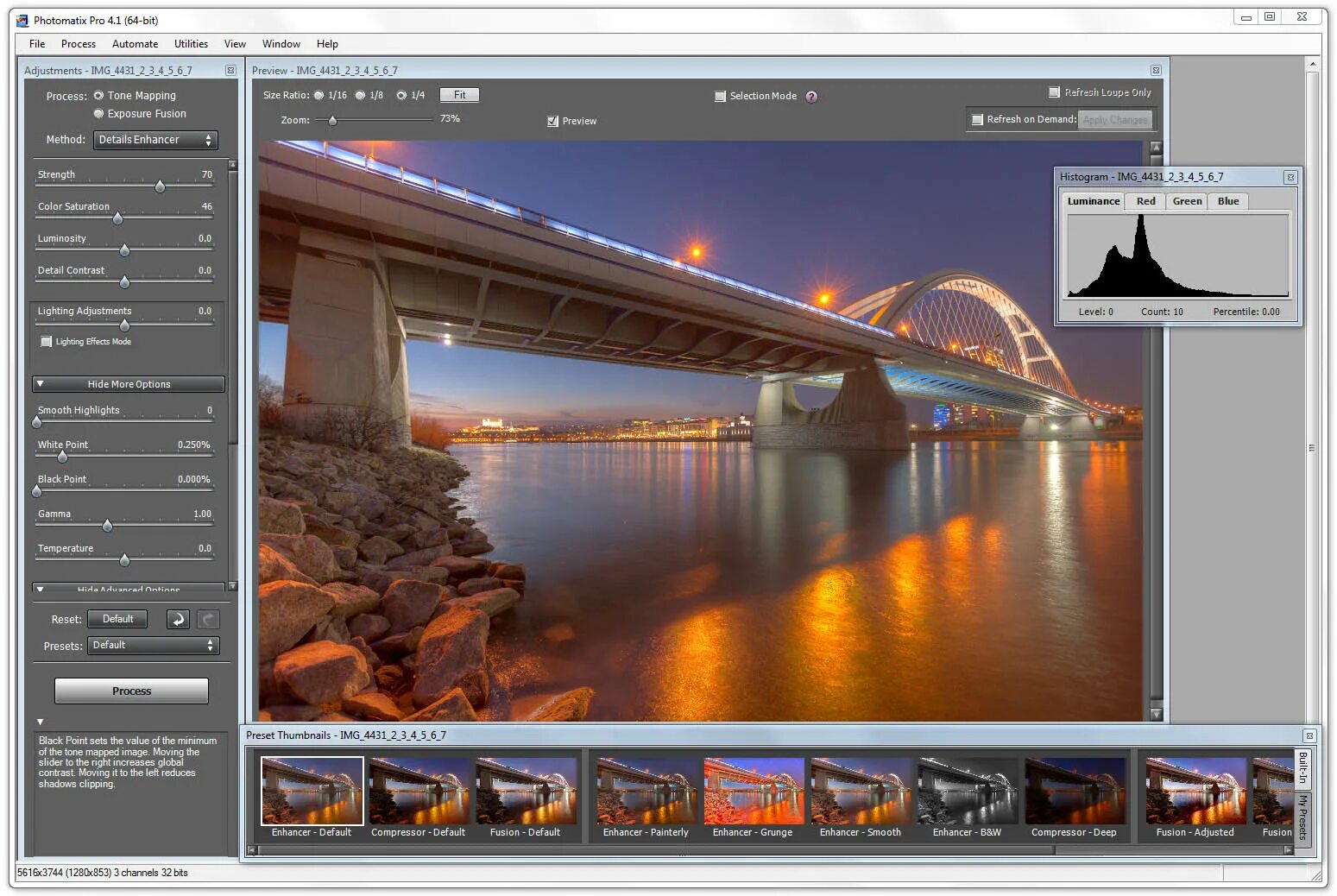Open the Method dropdown Details Enhancer
1337x896 pixels.
[155, 140]
